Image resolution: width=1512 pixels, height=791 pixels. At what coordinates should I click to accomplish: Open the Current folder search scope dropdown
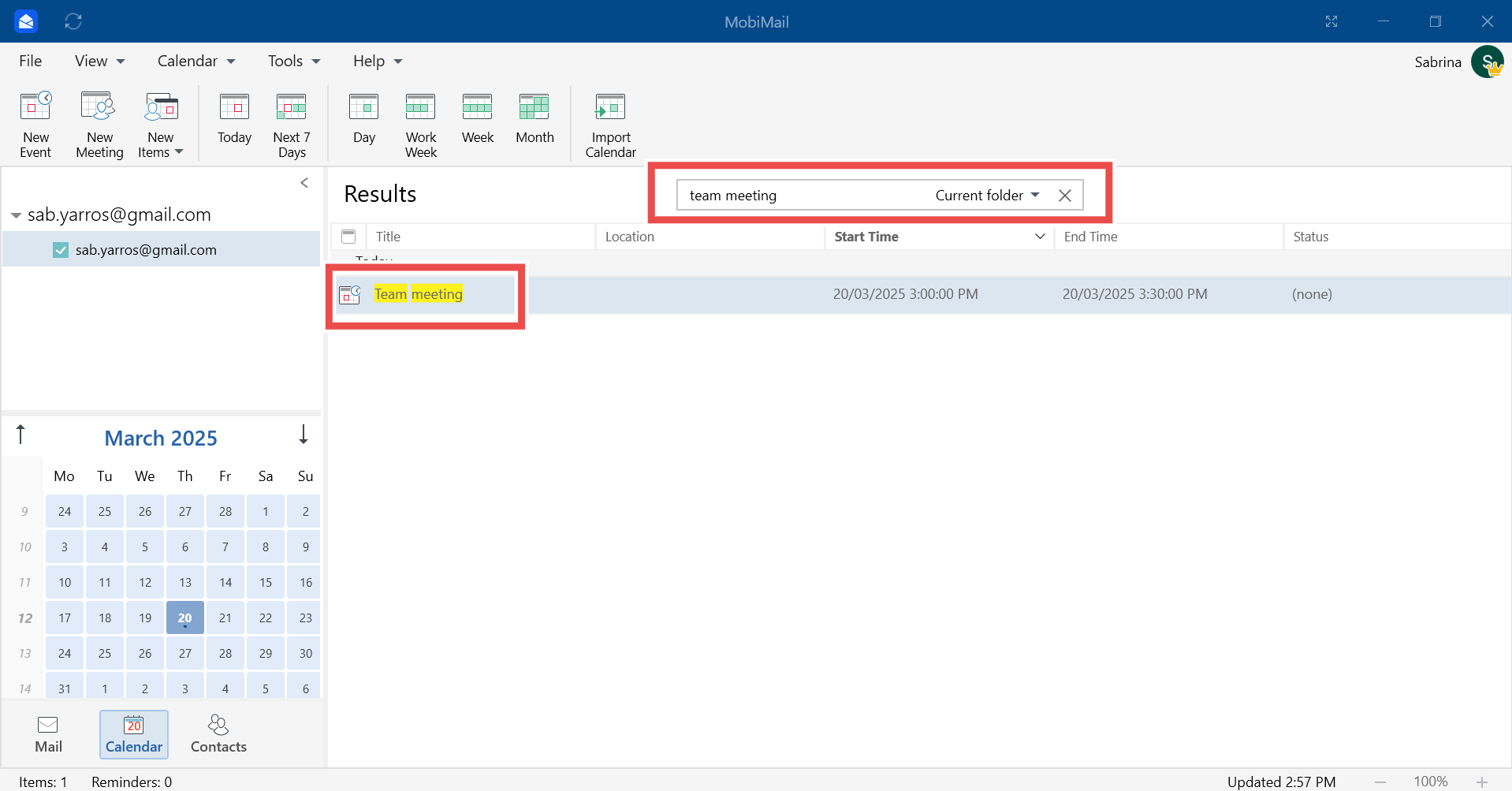click(x=987, y=196)
